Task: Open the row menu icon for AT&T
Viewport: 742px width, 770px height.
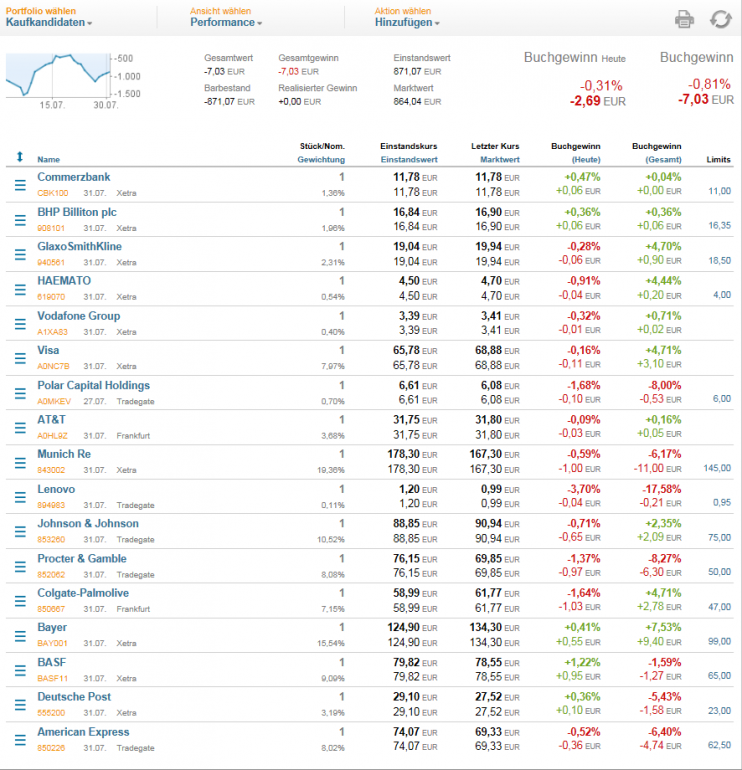Action: tap(20, 427)
